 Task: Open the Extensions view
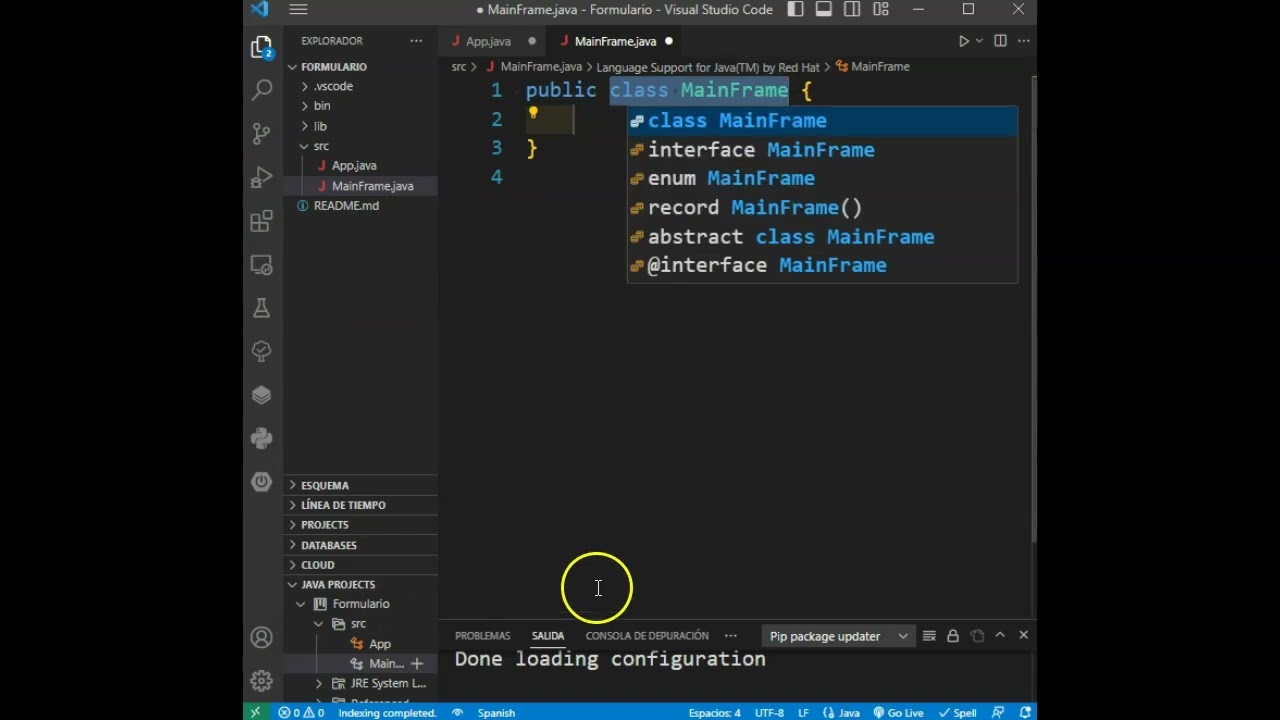click(262, 221)
